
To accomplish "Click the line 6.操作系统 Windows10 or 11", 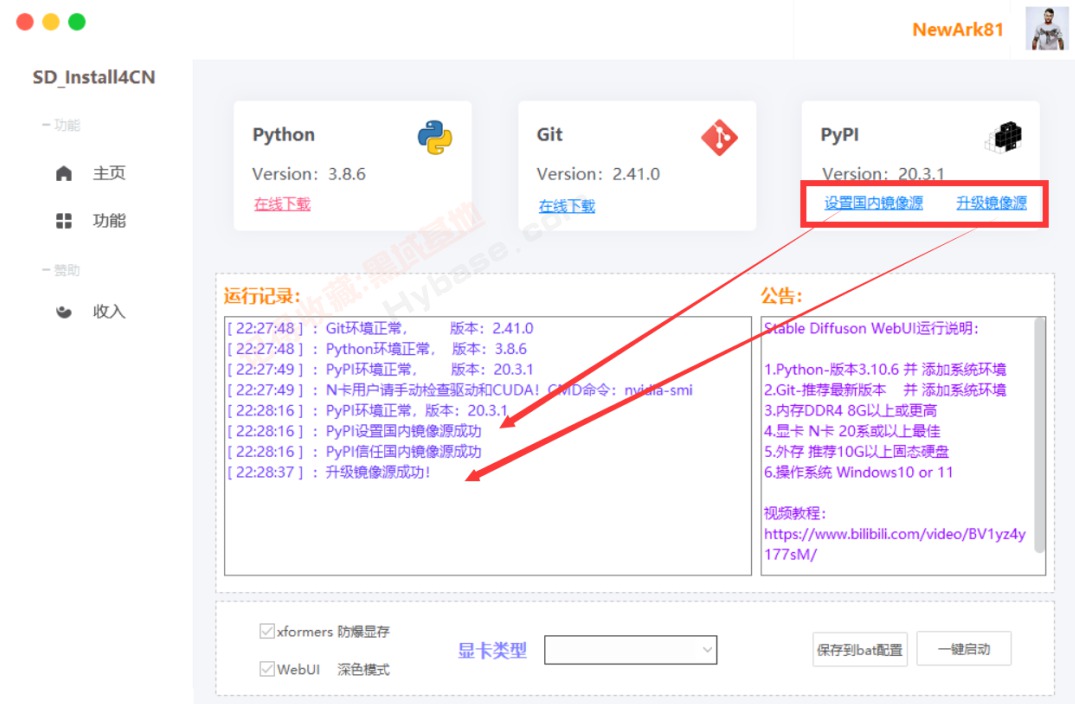I will [x=858, y=472].
